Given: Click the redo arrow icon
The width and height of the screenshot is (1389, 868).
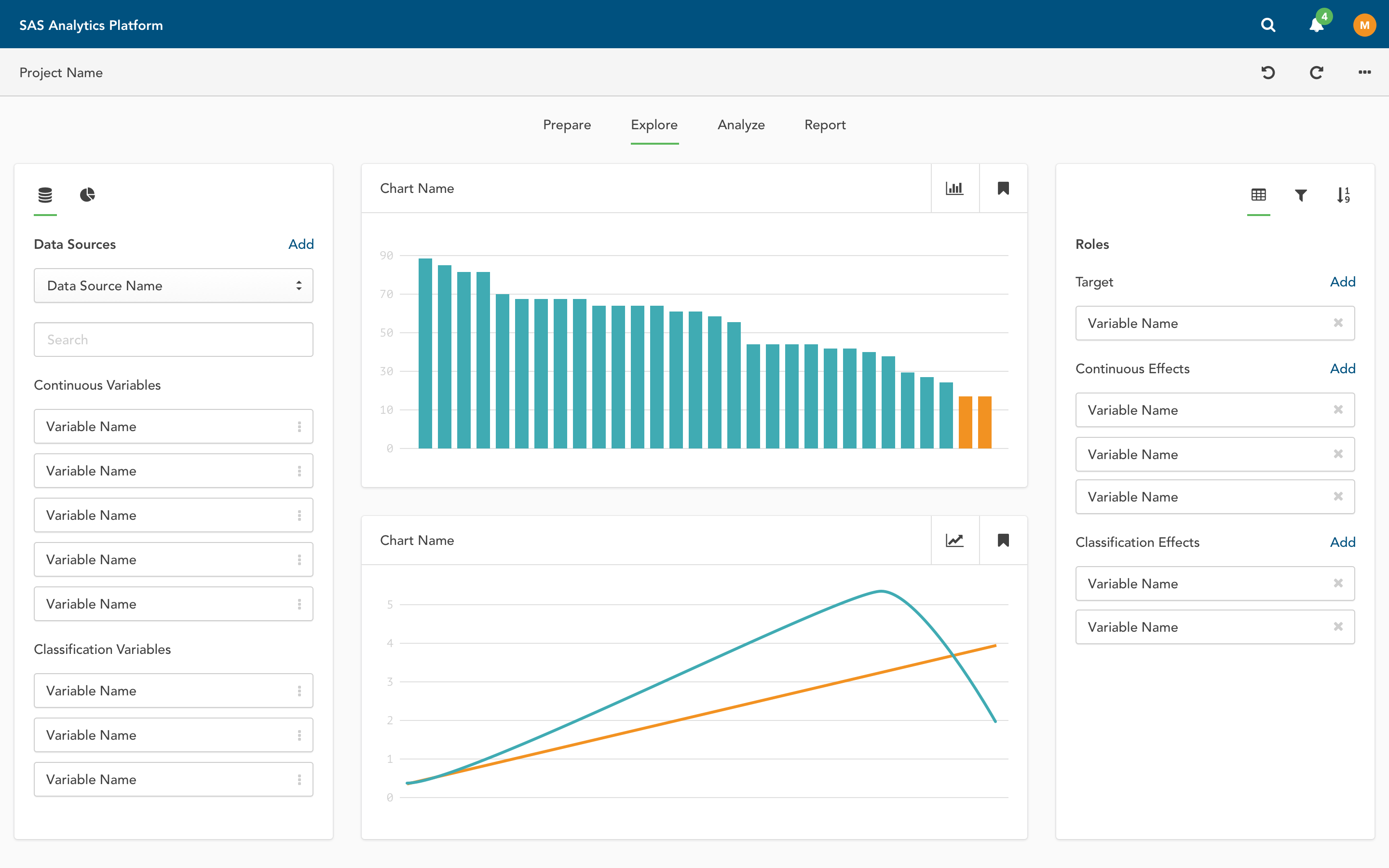Looking at the screenshot, I should point(1317,72).
